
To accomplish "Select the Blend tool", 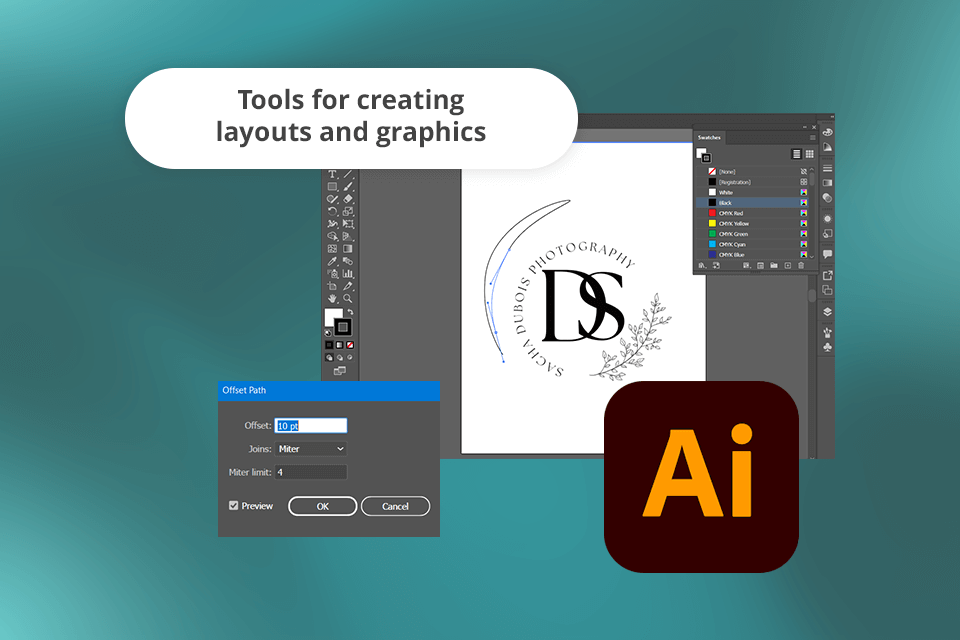I will (348, 262).
